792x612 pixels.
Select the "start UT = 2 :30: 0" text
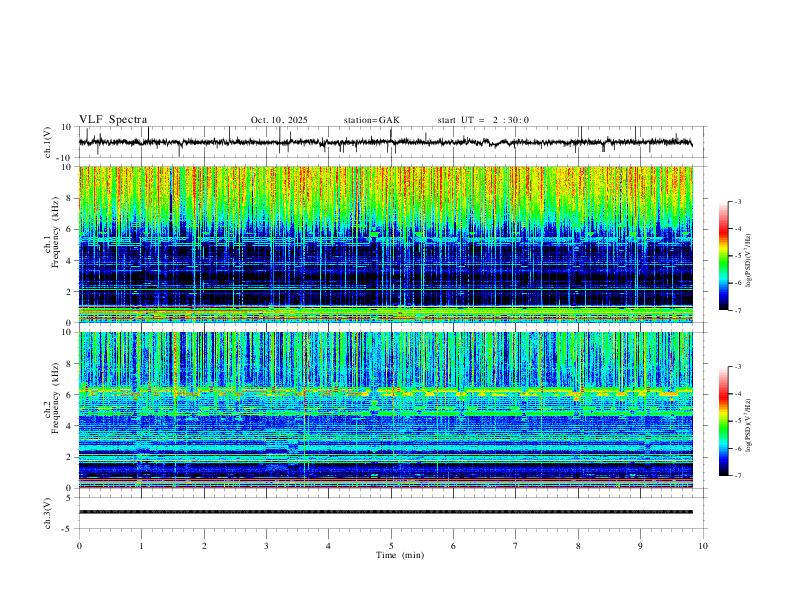[x=483, y=120]
